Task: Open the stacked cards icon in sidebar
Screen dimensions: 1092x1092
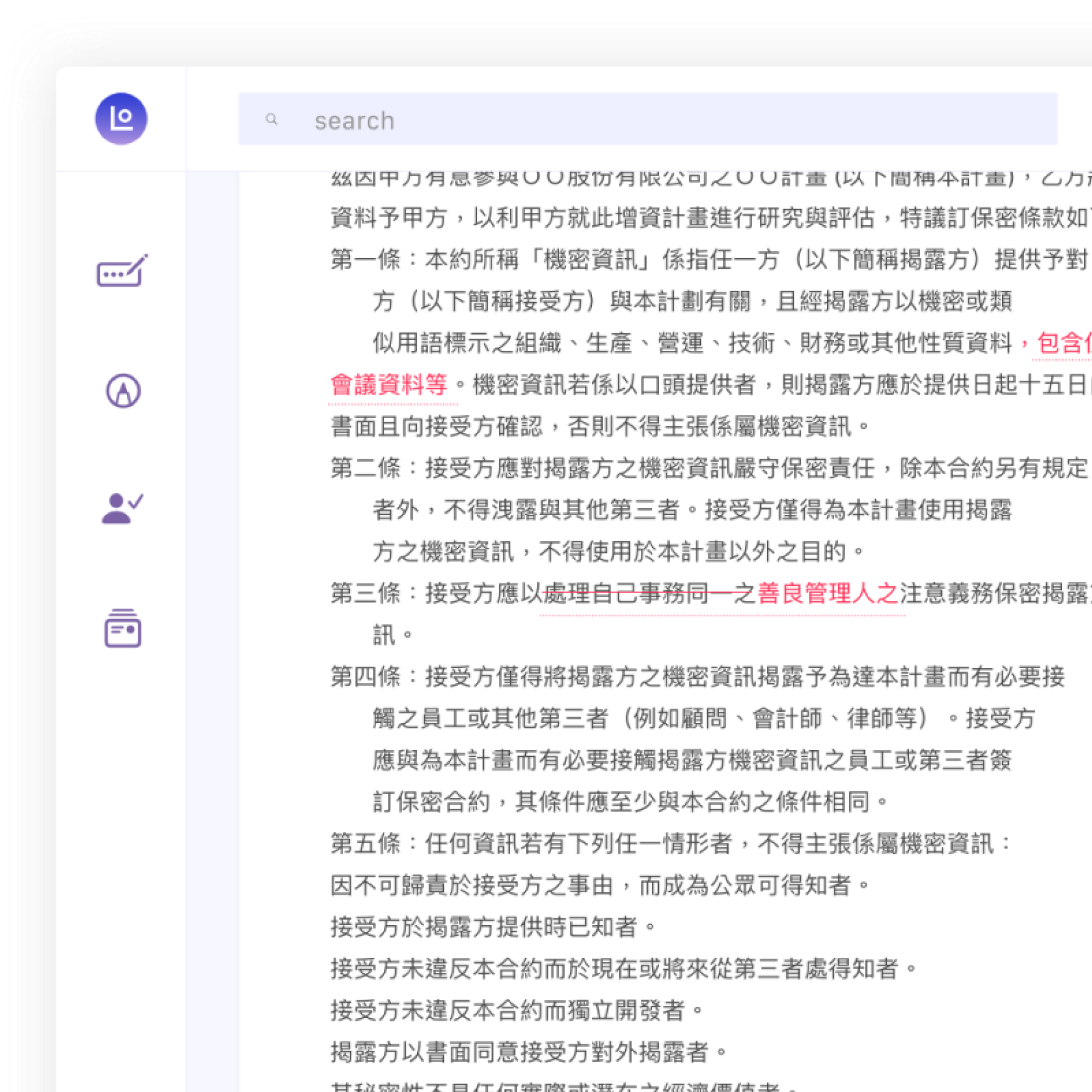Action: tap(122, 629)
